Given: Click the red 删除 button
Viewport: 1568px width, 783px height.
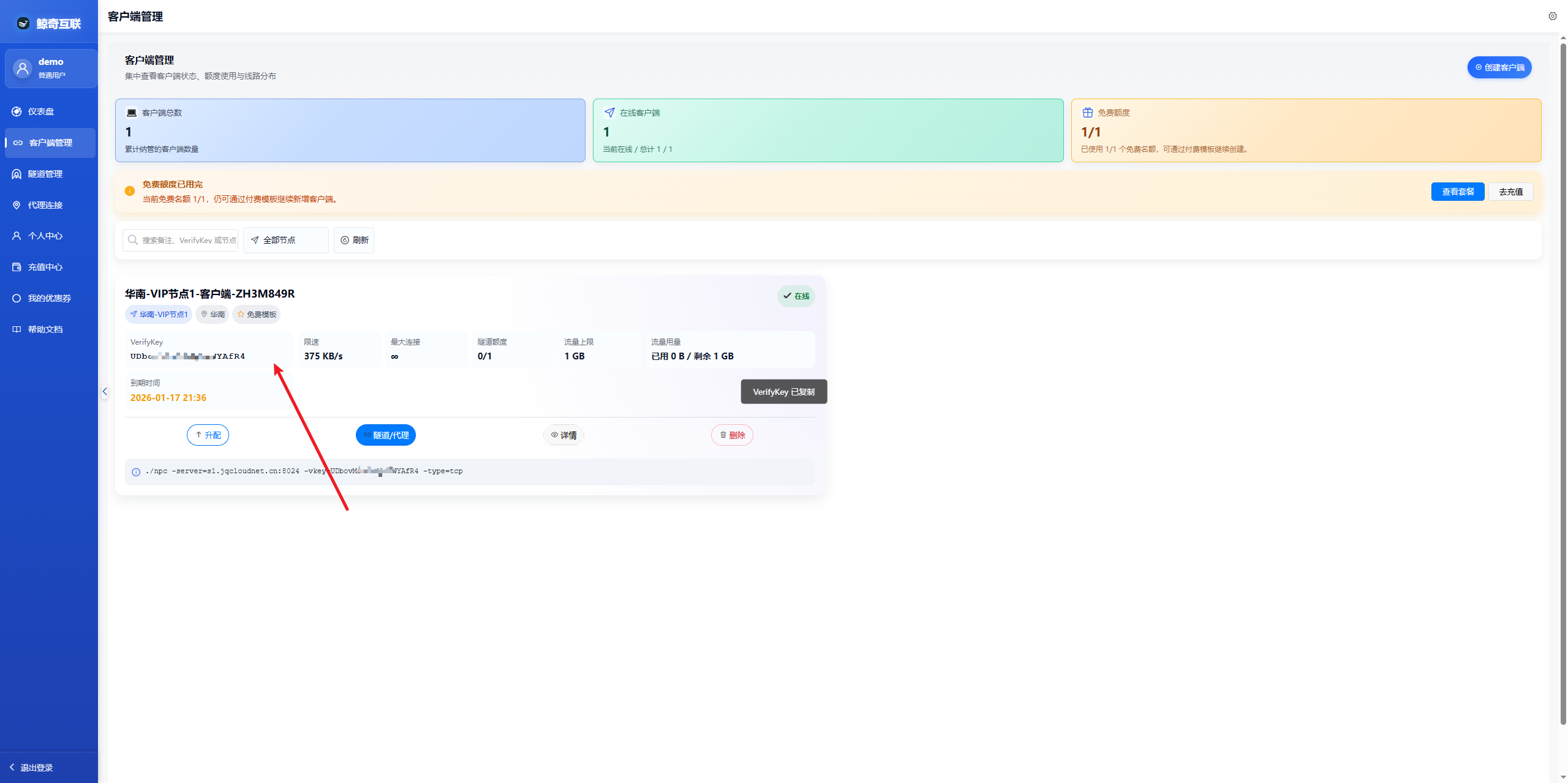Looking at the screenshot, I should coord(732,435).
